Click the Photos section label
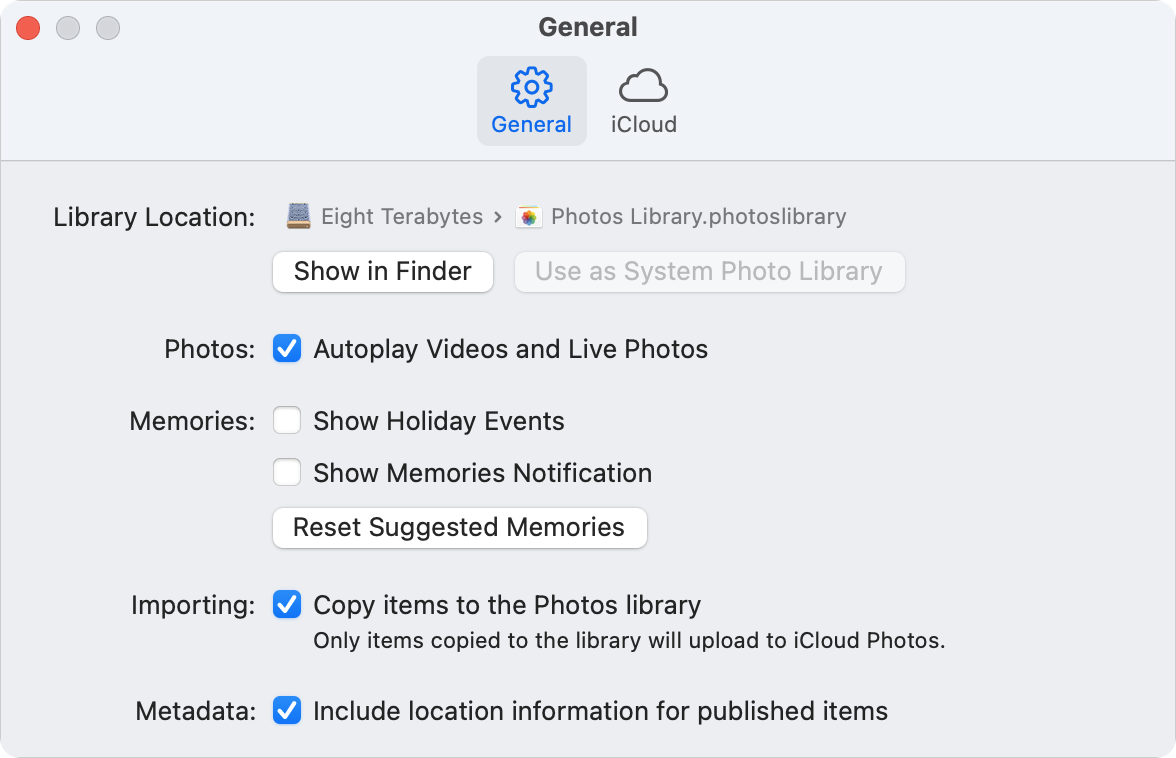Screen dimensions: 1176x758 point(209,349)
